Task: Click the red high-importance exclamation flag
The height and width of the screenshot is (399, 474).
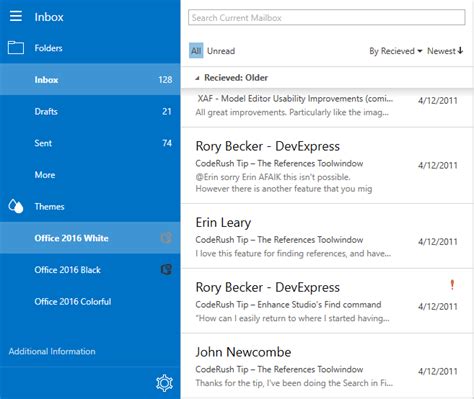Action: (452, 285)
